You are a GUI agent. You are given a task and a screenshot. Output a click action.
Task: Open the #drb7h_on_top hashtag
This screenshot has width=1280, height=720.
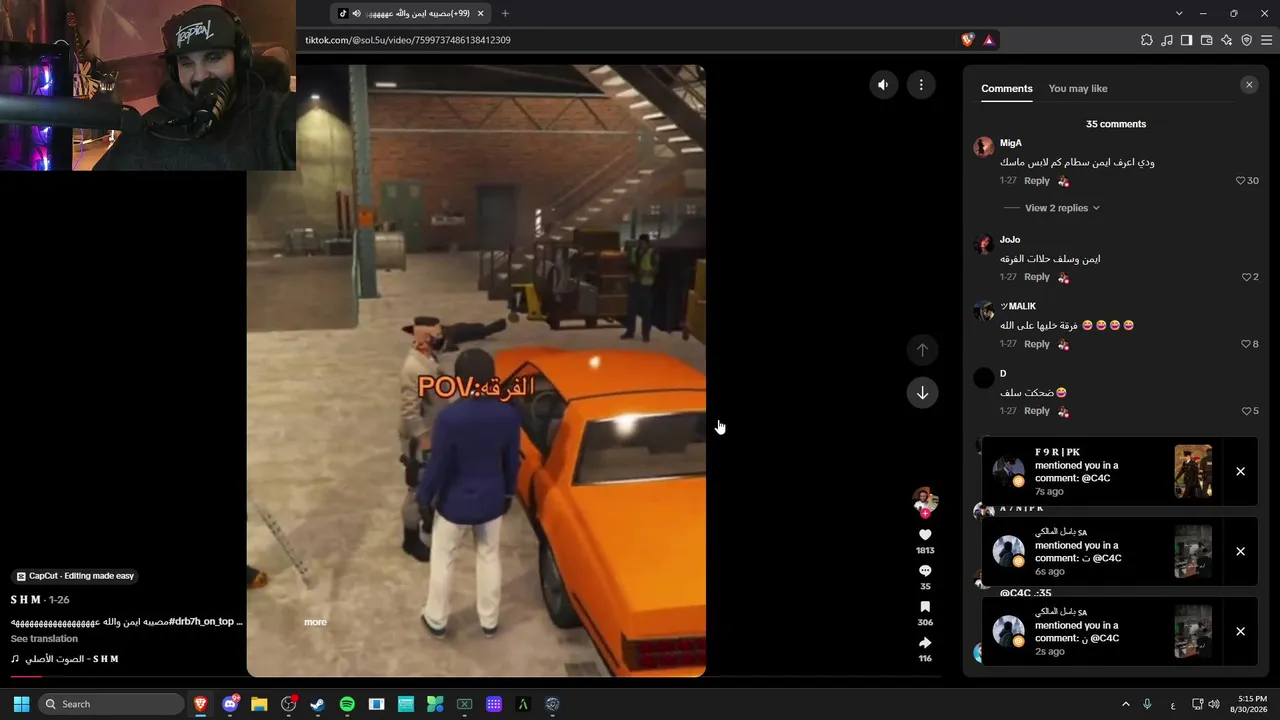coord(201,622)
